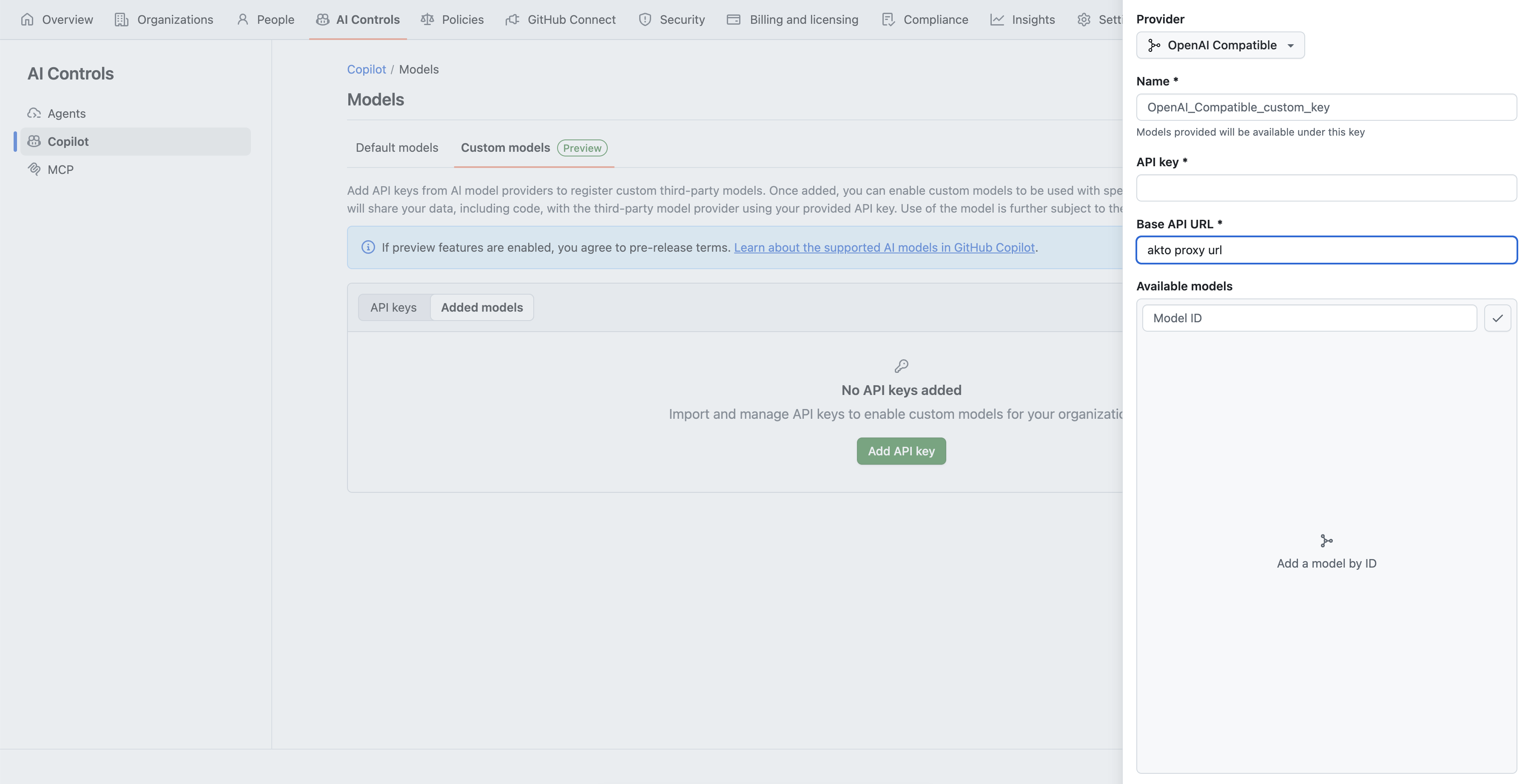Click the Insights graph icon
Screen dimensions: 1531x784
click(997, 20)
